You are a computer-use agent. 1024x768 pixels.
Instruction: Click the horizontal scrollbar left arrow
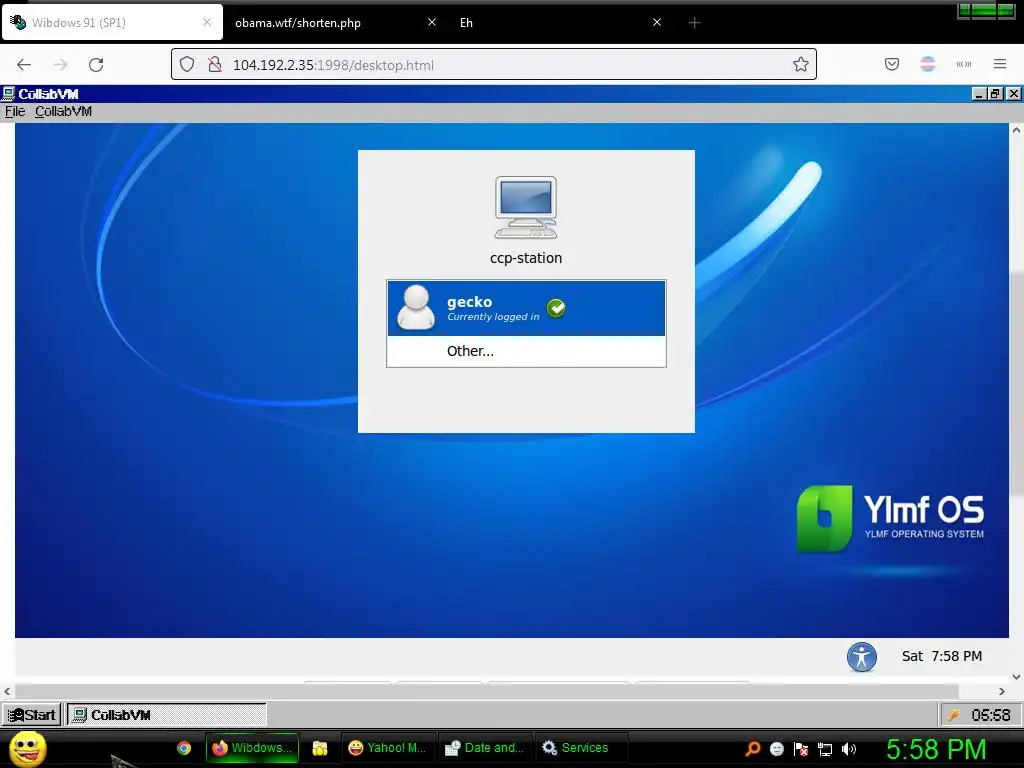coord(7,691)
